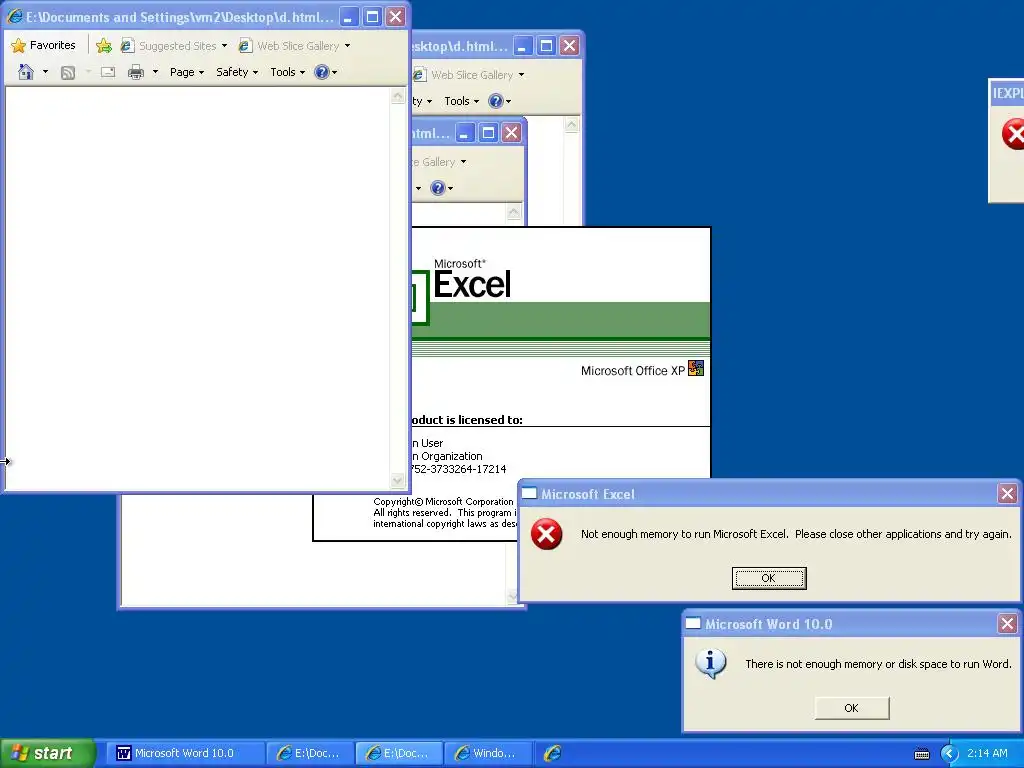Minimize the front IE window
Image resolution: width=1024 pixels, height=768 pixels.
[x=348, y=17]
